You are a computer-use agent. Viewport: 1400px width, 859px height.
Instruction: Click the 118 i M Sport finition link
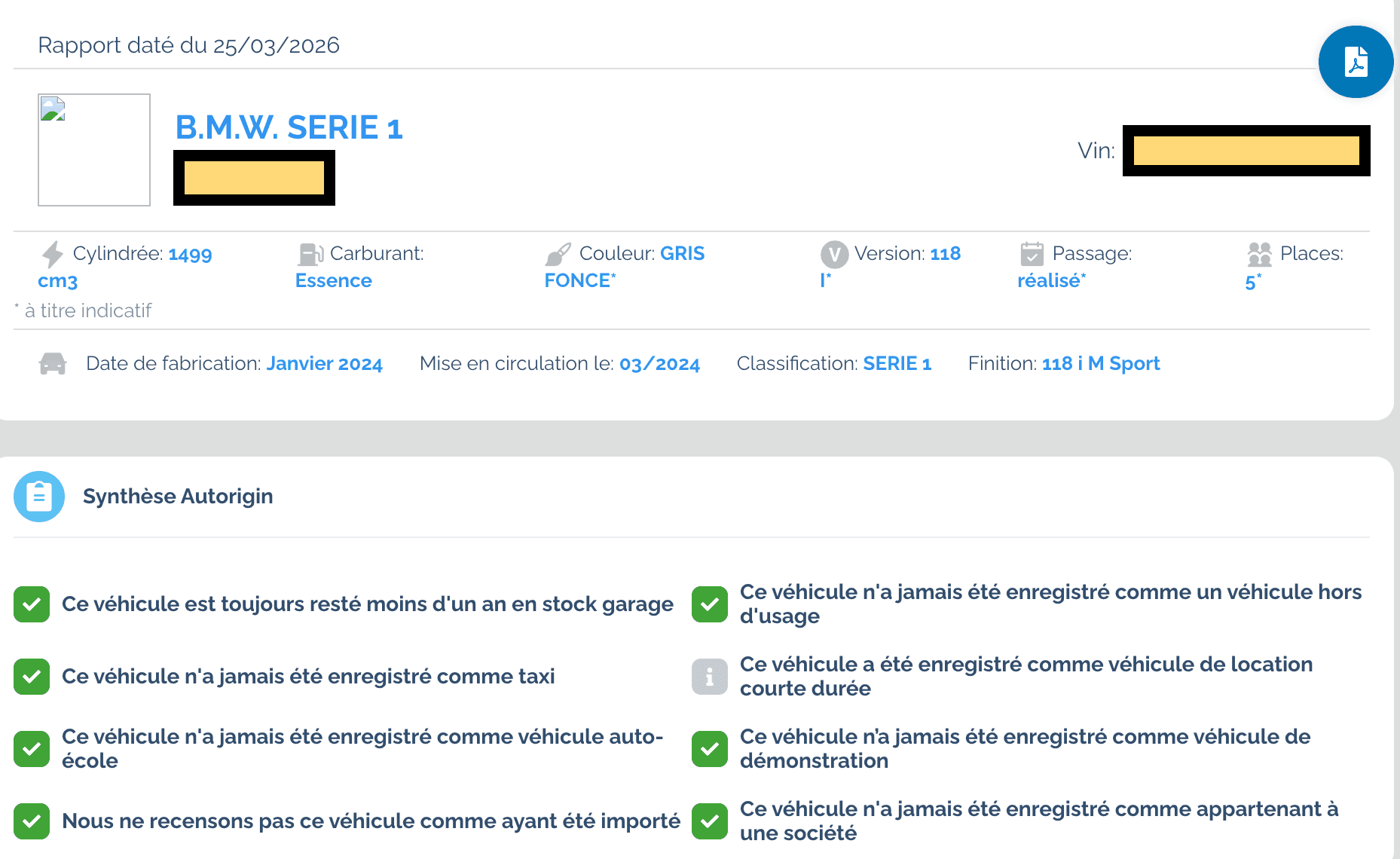1100,363
